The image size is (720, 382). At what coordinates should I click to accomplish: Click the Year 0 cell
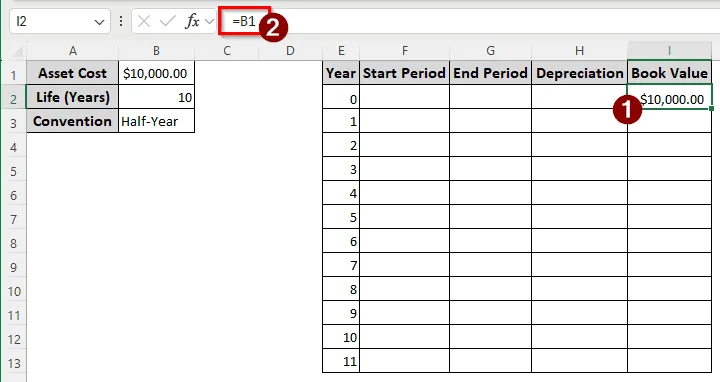341,97
